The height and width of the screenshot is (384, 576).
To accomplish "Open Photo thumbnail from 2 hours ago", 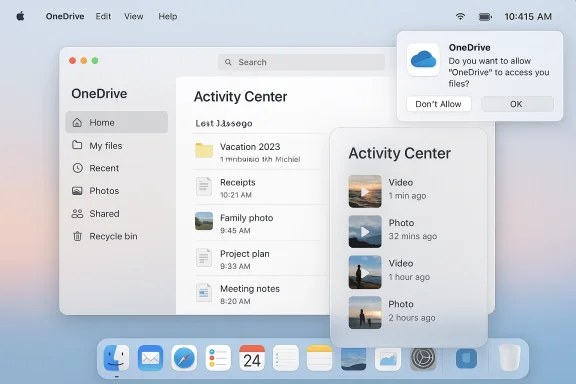I will point(365,312).
